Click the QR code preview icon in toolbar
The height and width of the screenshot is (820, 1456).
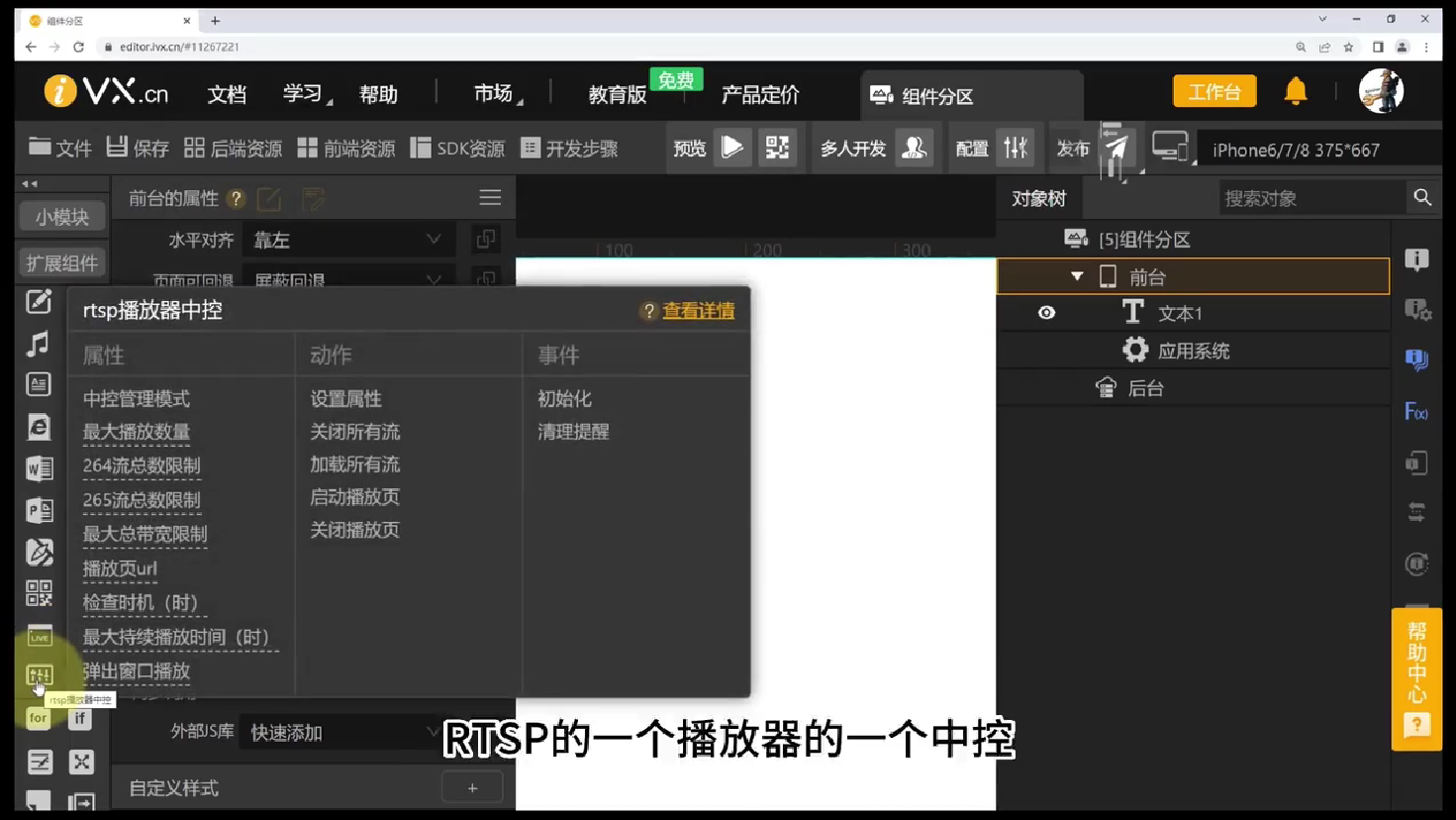click(778, 148)
